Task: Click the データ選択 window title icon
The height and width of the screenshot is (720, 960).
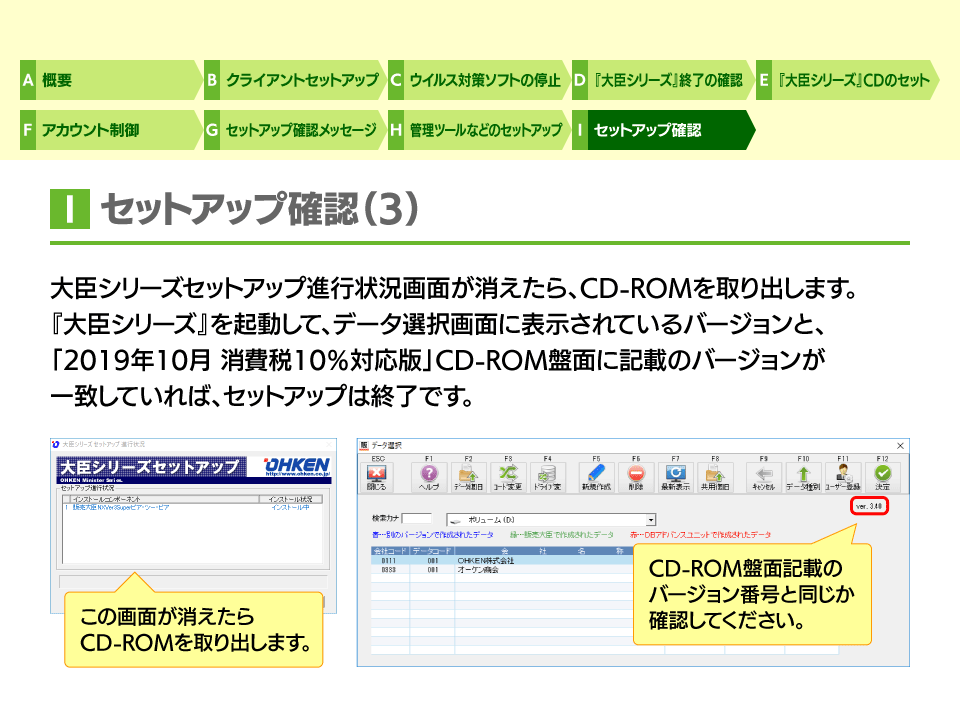Action: click(x=364, y=446)
